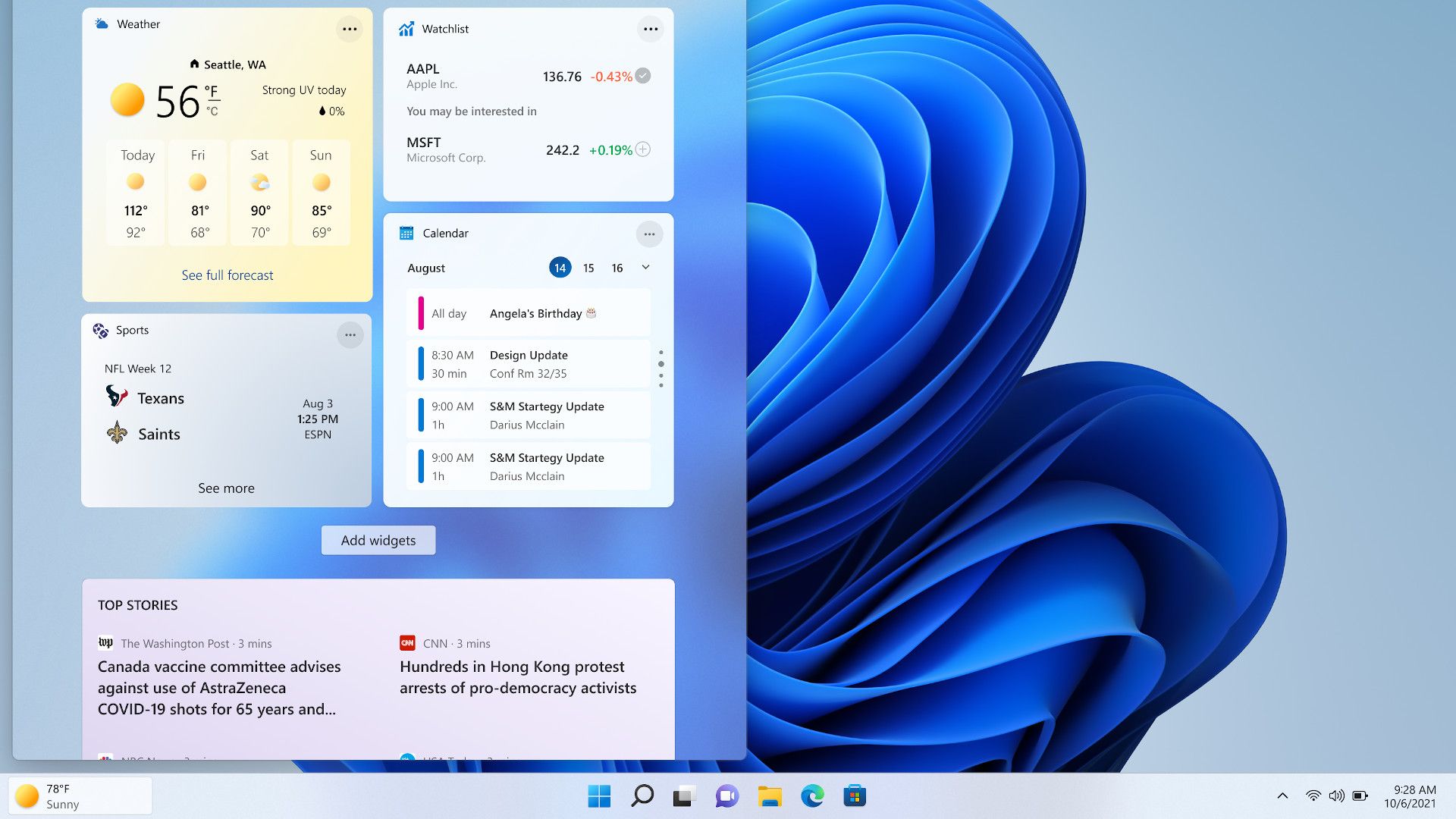Add MSFT to the watchlist
1456x819 pixels.
(642, 149)
